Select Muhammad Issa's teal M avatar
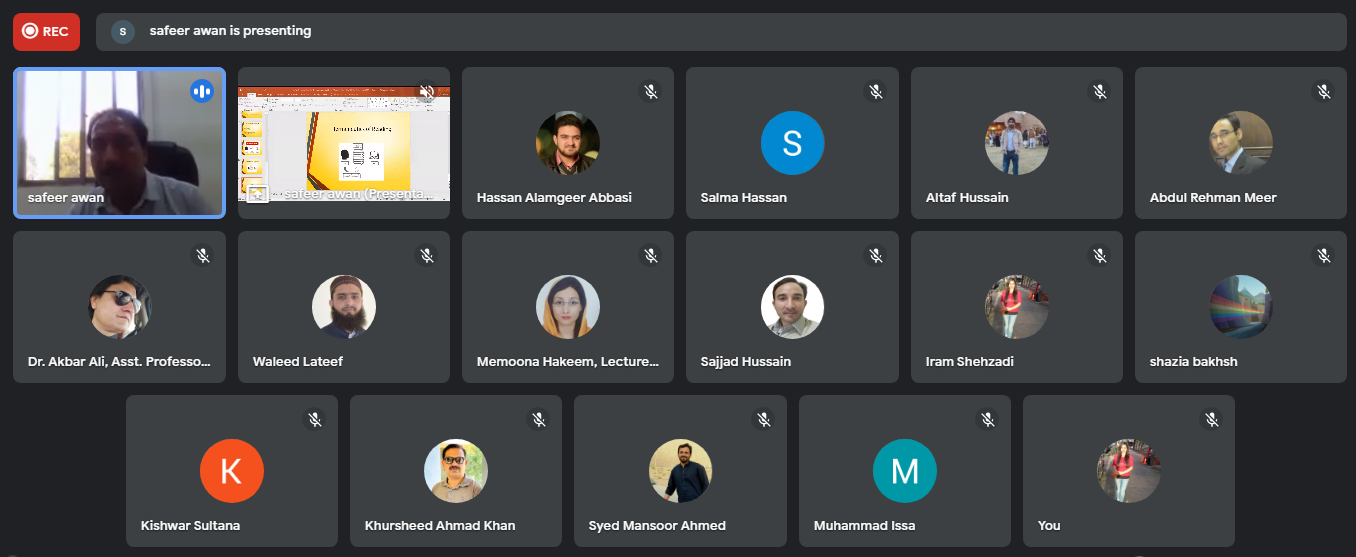 coord(904,470)
